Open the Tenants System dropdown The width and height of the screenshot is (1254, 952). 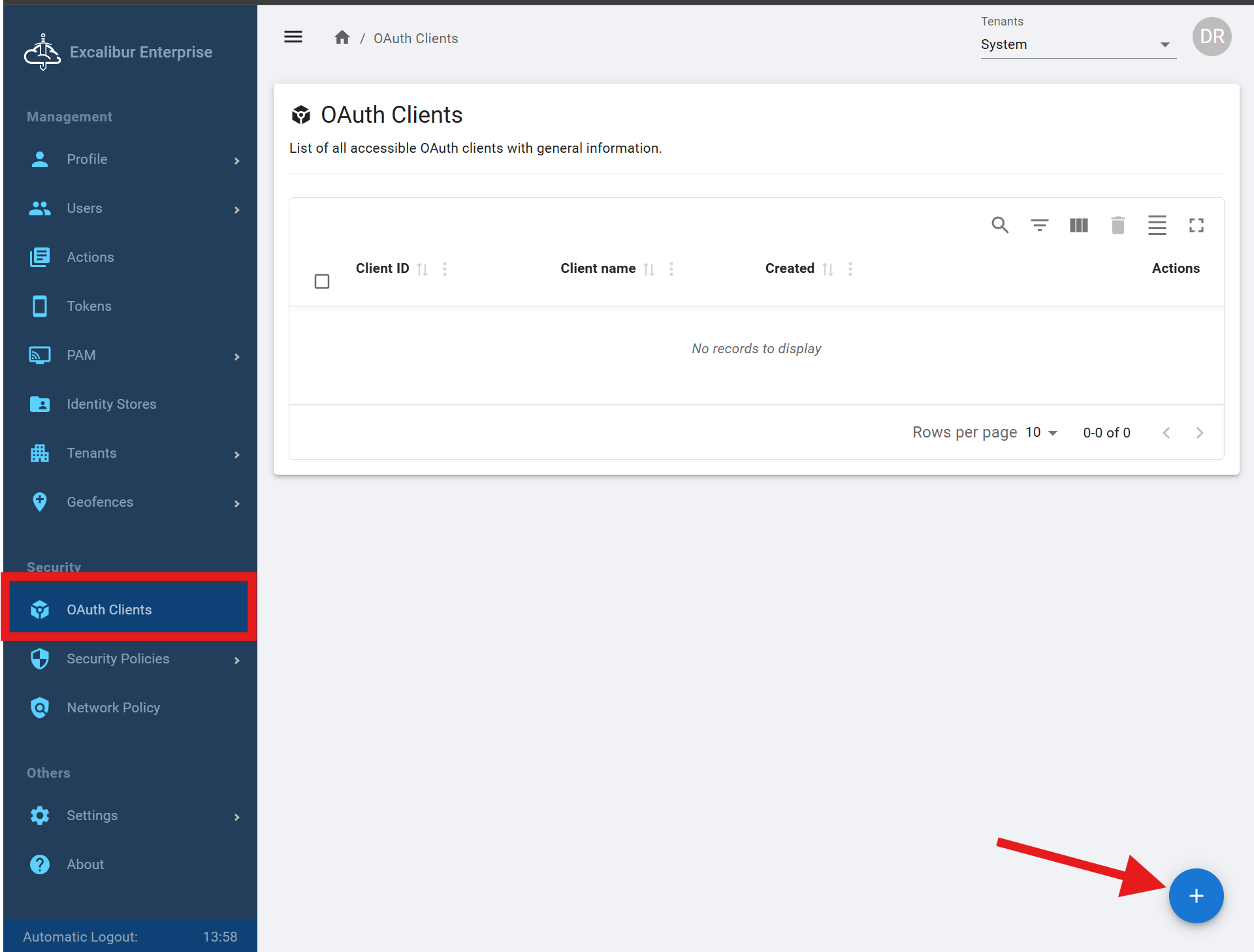click(x=1078, y=44)
